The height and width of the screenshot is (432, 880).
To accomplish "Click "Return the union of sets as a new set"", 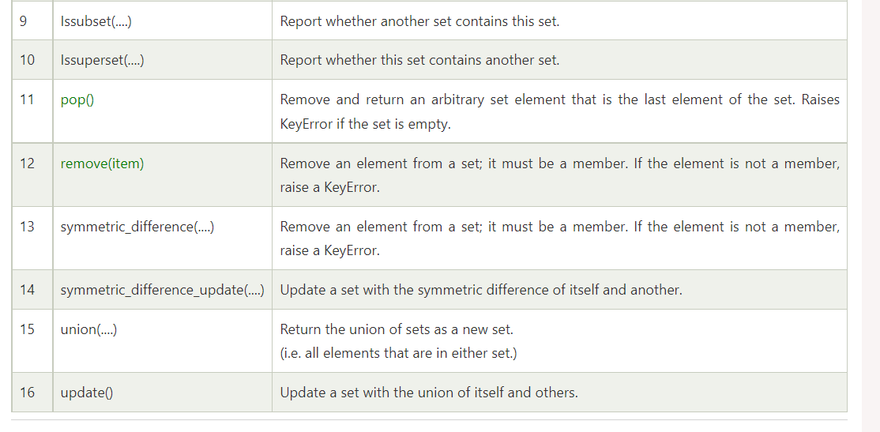I will [397, 329].
